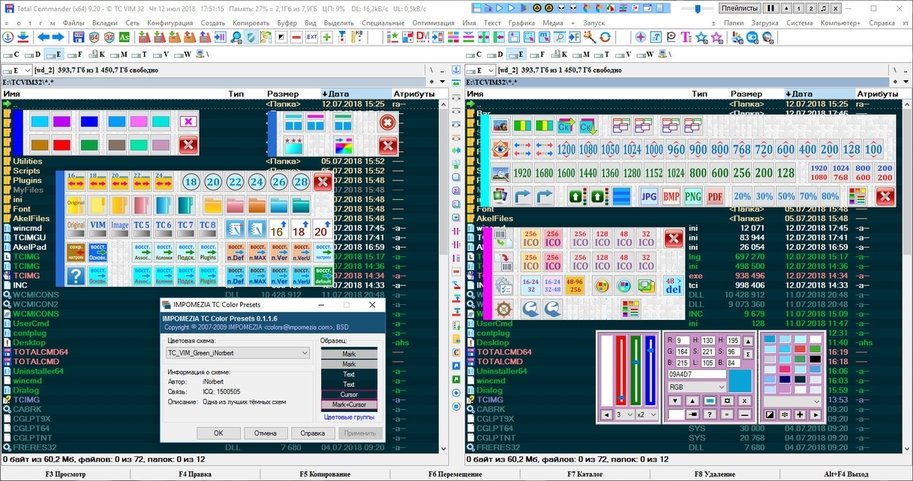Open the Выделить menu
913x481 pixels.
pos(339,23)
